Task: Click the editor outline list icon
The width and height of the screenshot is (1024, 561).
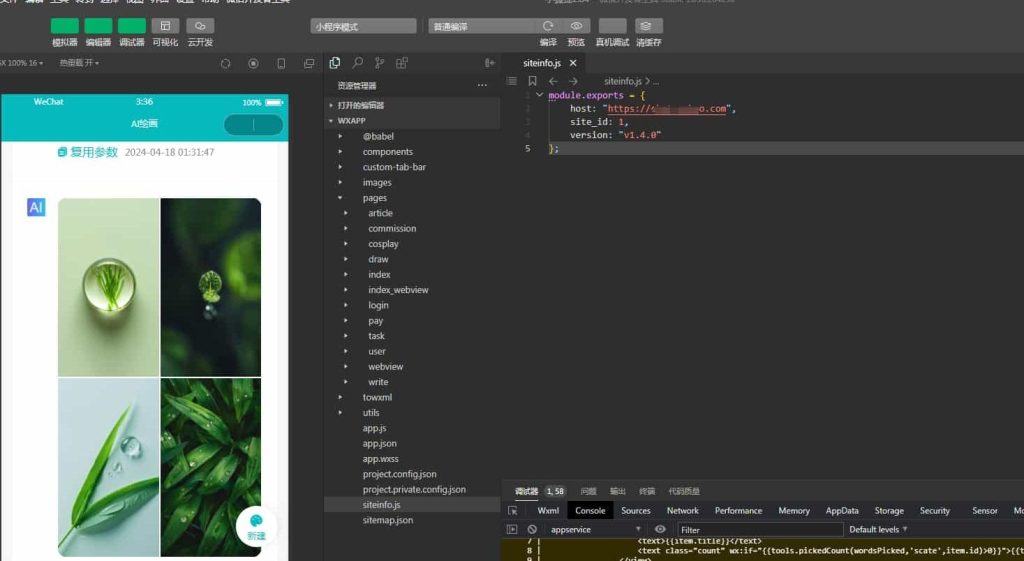Action: [x=512, y=81]
